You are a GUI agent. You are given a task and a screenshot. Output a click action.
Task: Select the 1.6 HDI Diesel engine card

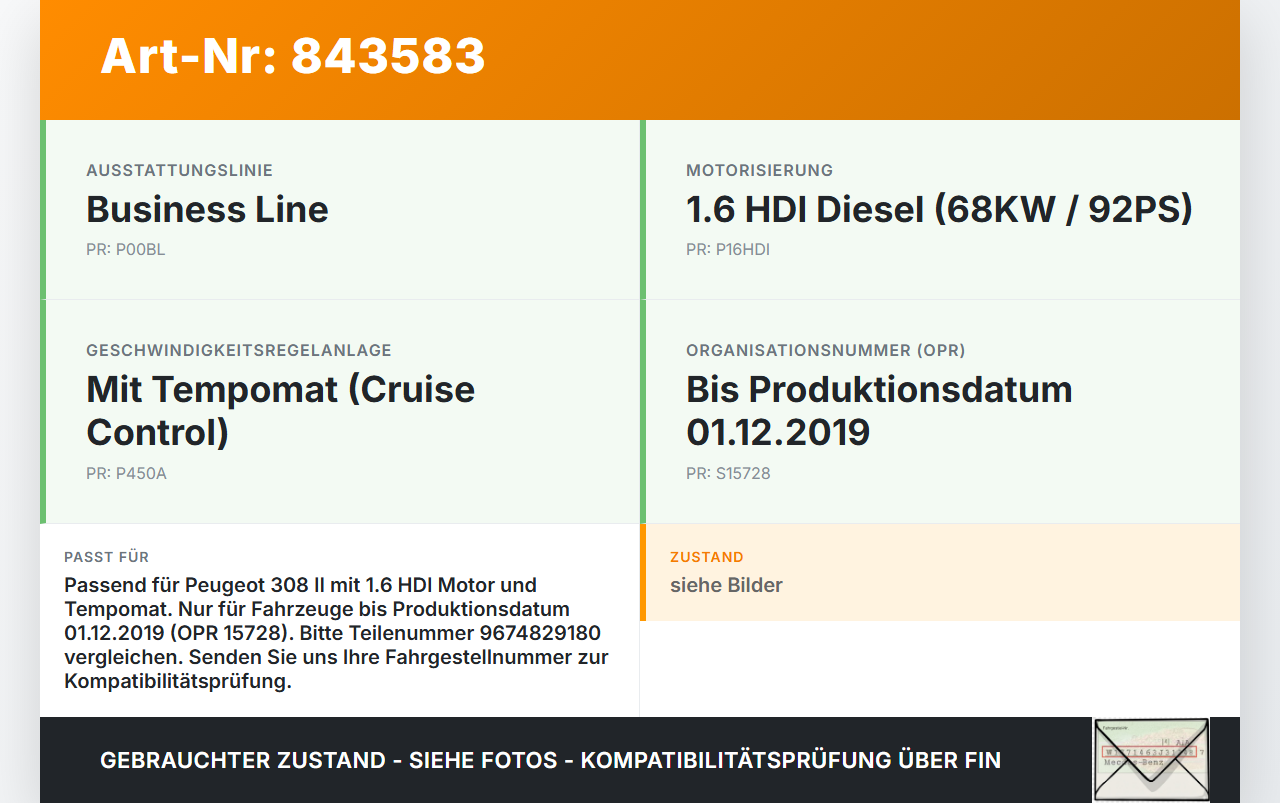pos(940,210)
